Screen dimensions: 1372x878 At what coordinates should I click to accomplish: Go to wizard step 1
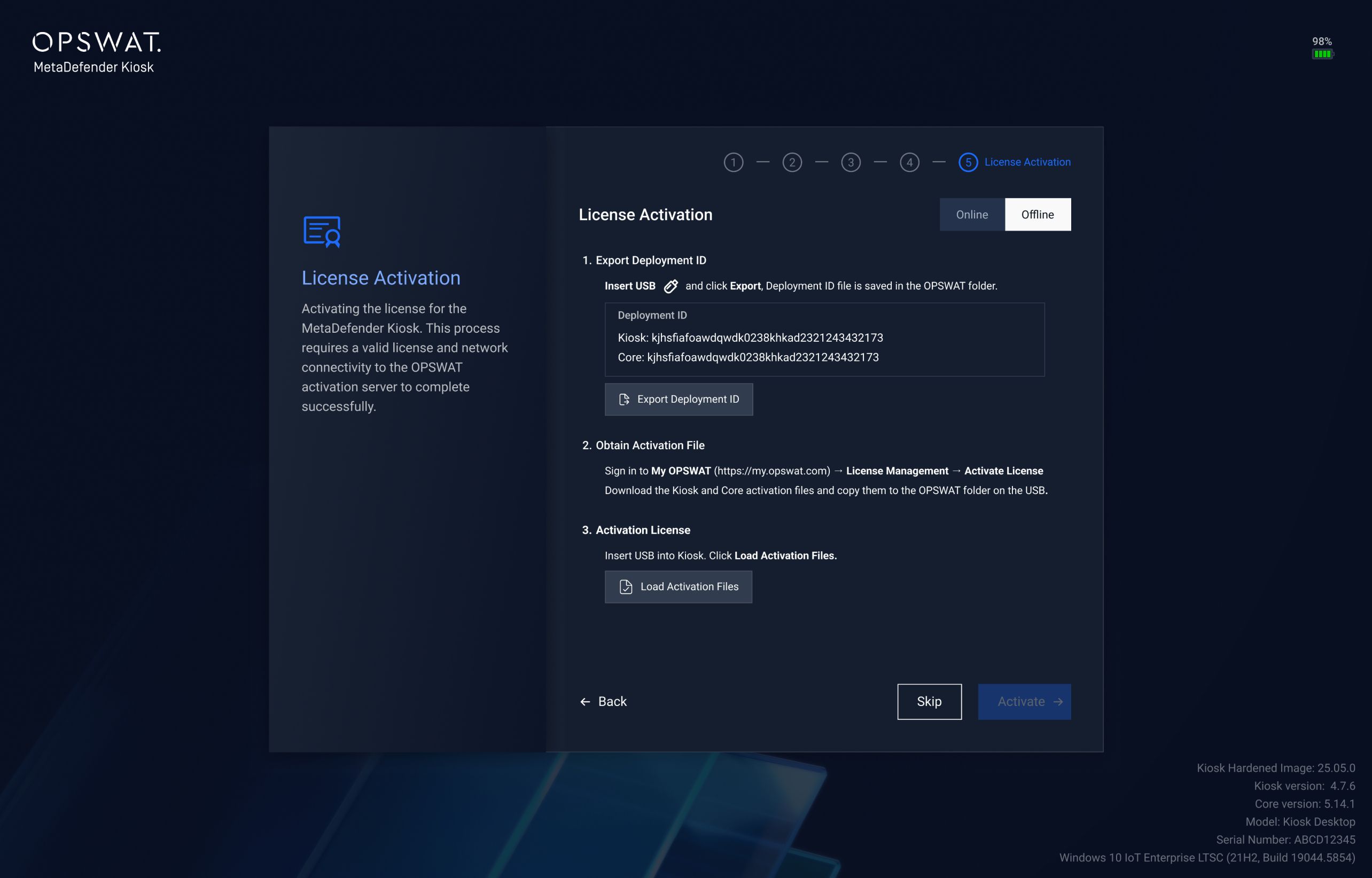pyautogui.click(x=734, y=162)
